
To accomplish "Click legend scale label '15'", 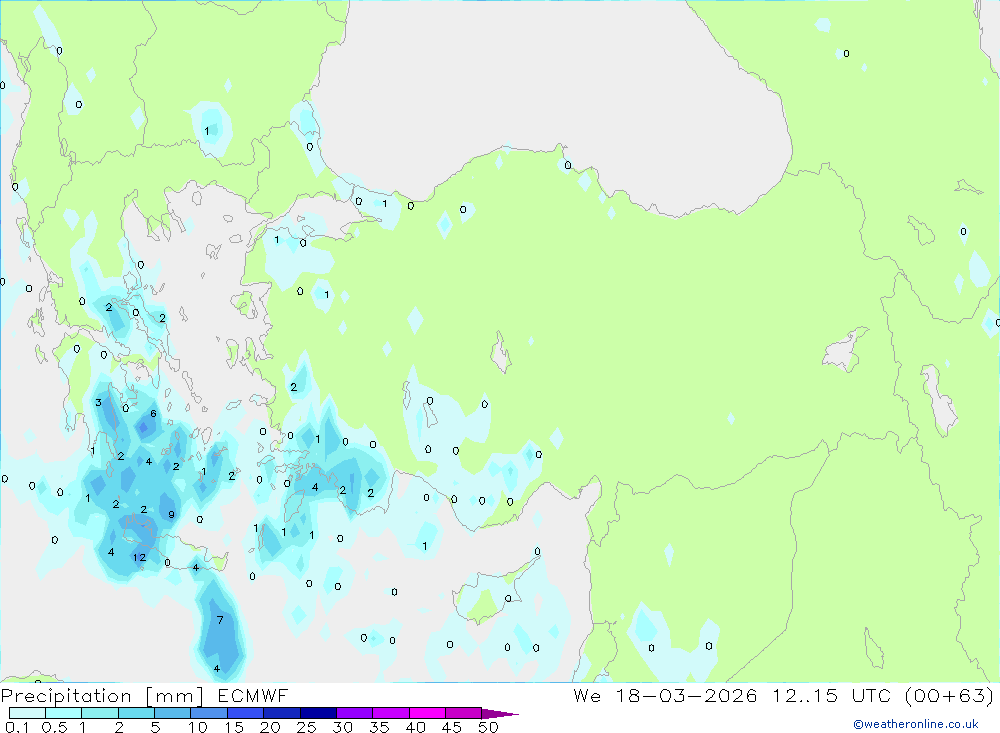I will click(x=234, y=727).
